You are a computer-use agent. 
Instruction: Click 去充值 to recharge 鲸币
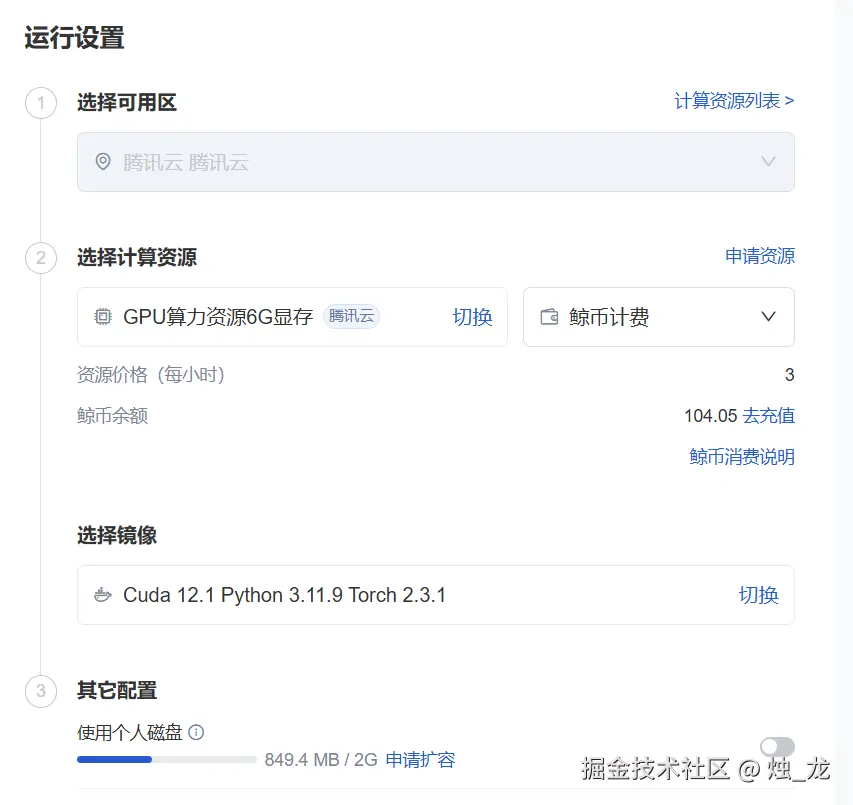coord(768,415)
